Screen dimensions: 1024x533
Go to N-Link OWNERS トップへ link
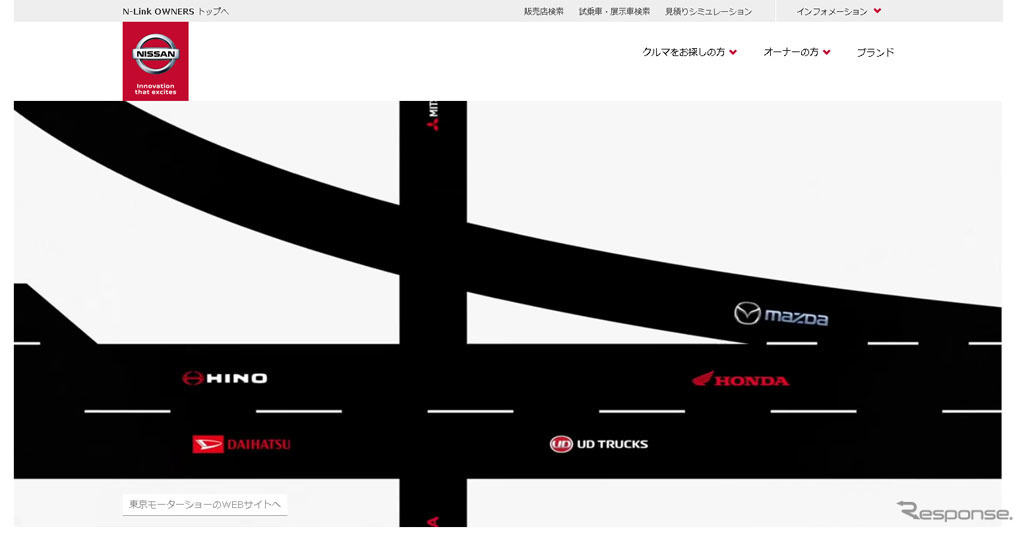[176, 11]
